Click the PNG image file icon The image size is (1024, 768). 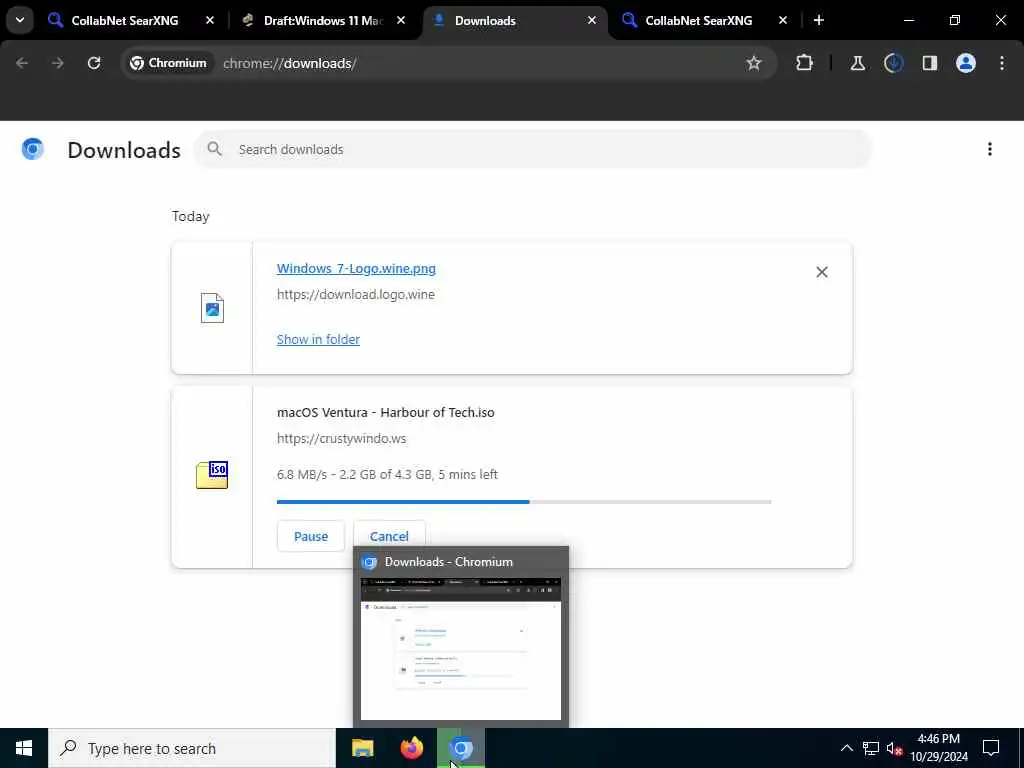(212, 308)
